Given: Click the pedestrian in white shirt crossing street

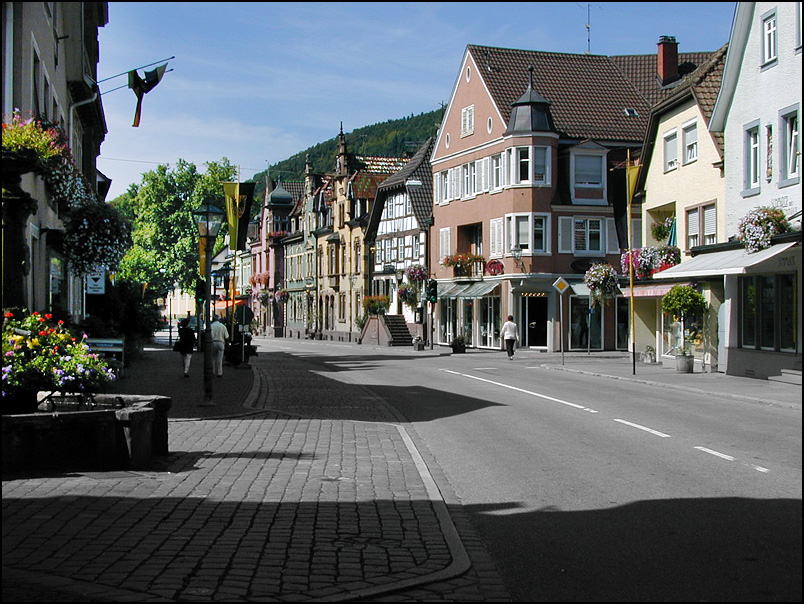Looking at the screenshot, I should [509, 336].
